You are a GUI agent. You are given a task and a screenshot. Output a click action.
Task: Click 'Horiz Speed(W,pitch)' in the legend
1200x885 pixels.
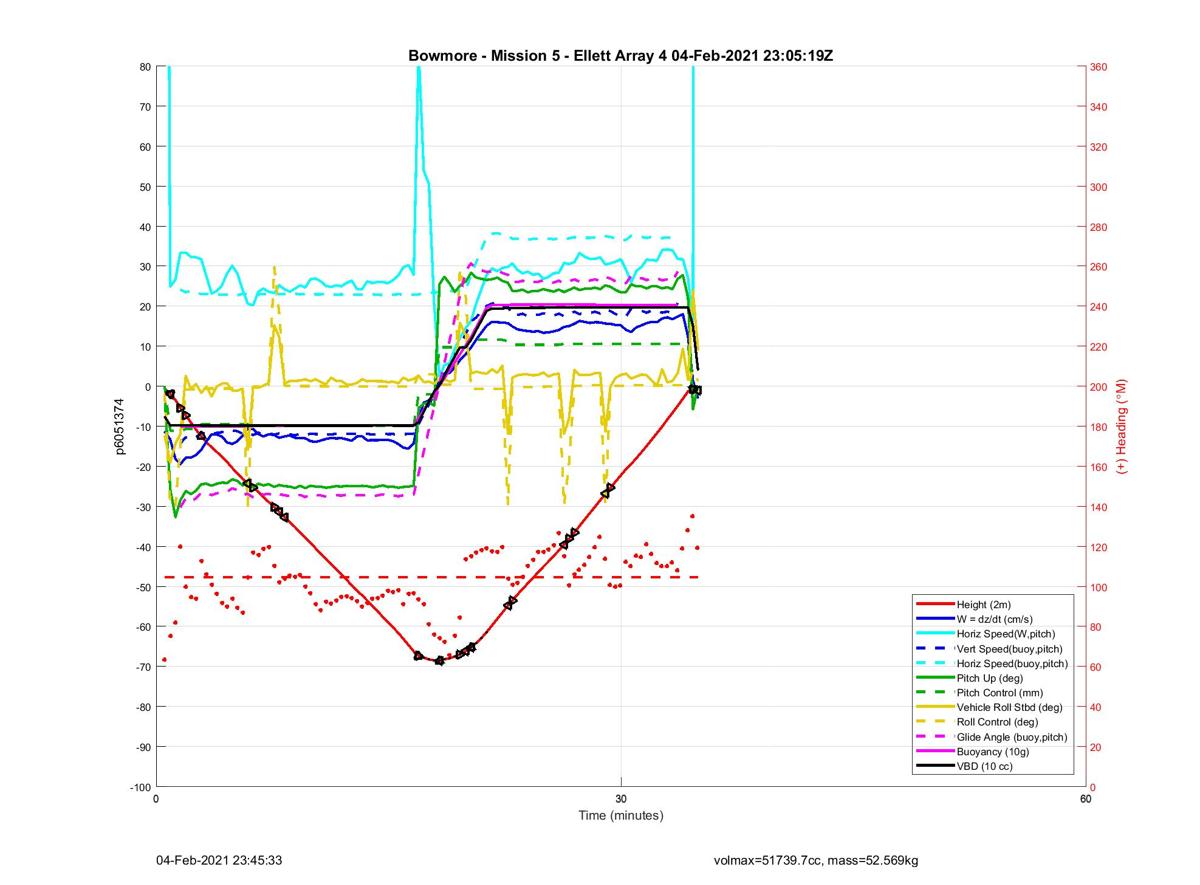click(1006, 633)
